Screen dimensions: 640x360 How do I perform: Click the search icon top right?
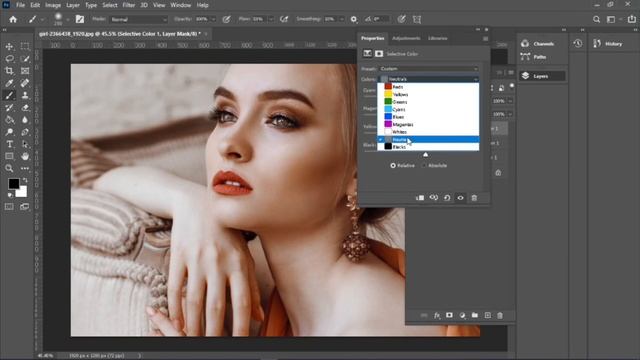[596, 19]
